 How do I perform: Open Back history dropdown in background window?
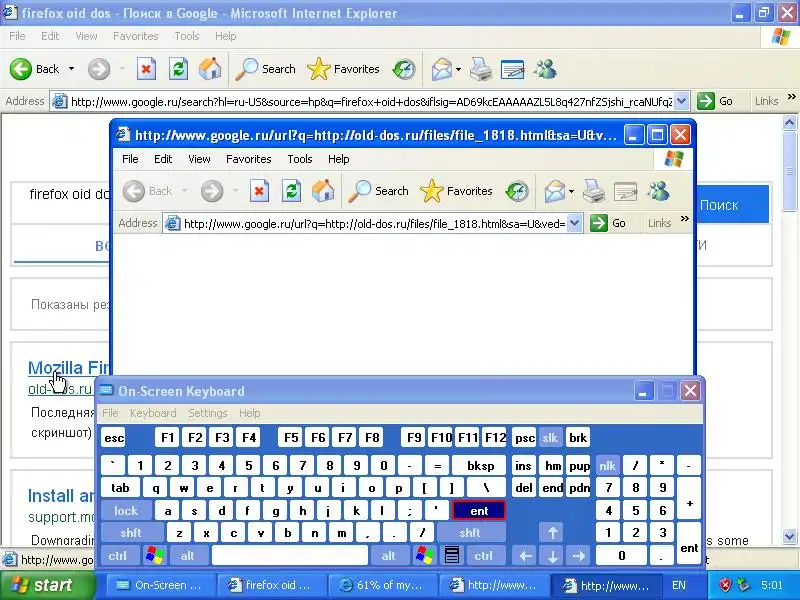[x=71, y=69]
